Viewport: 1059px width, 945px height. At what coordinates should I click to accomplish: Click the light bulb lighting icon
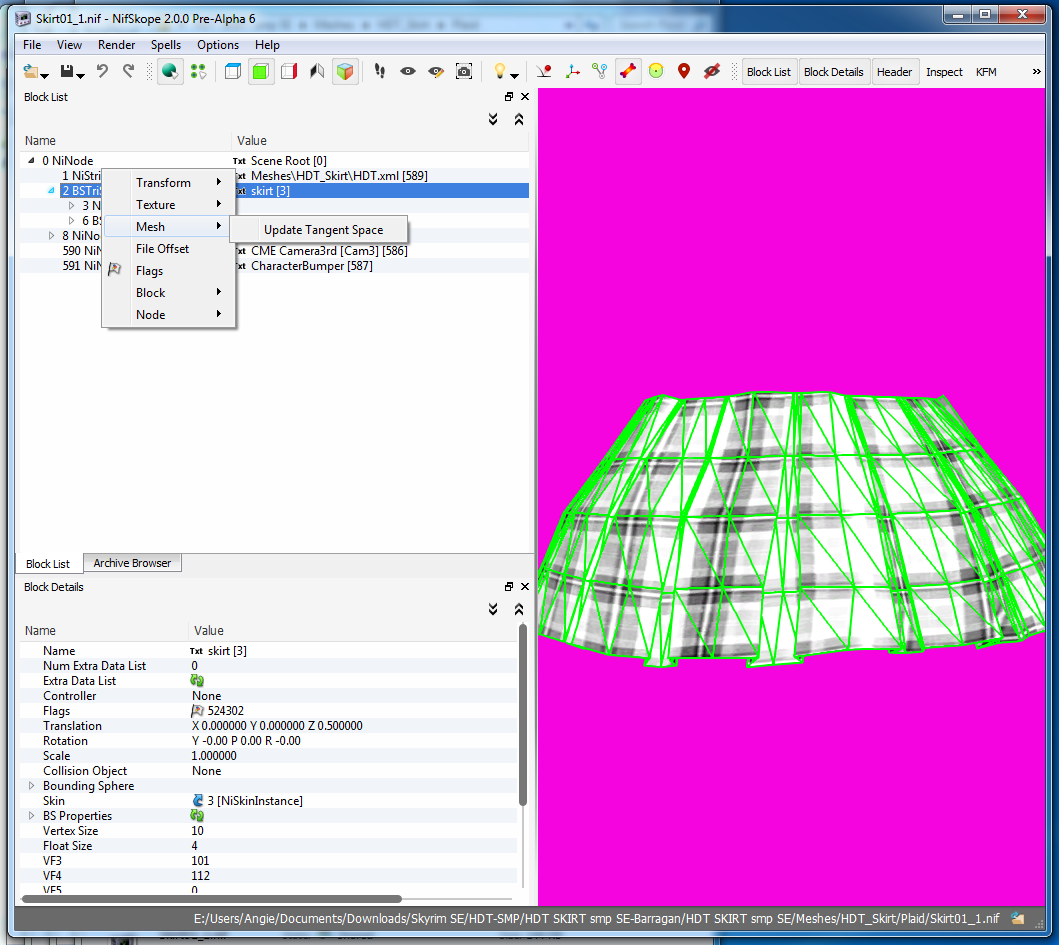point(500,71)
